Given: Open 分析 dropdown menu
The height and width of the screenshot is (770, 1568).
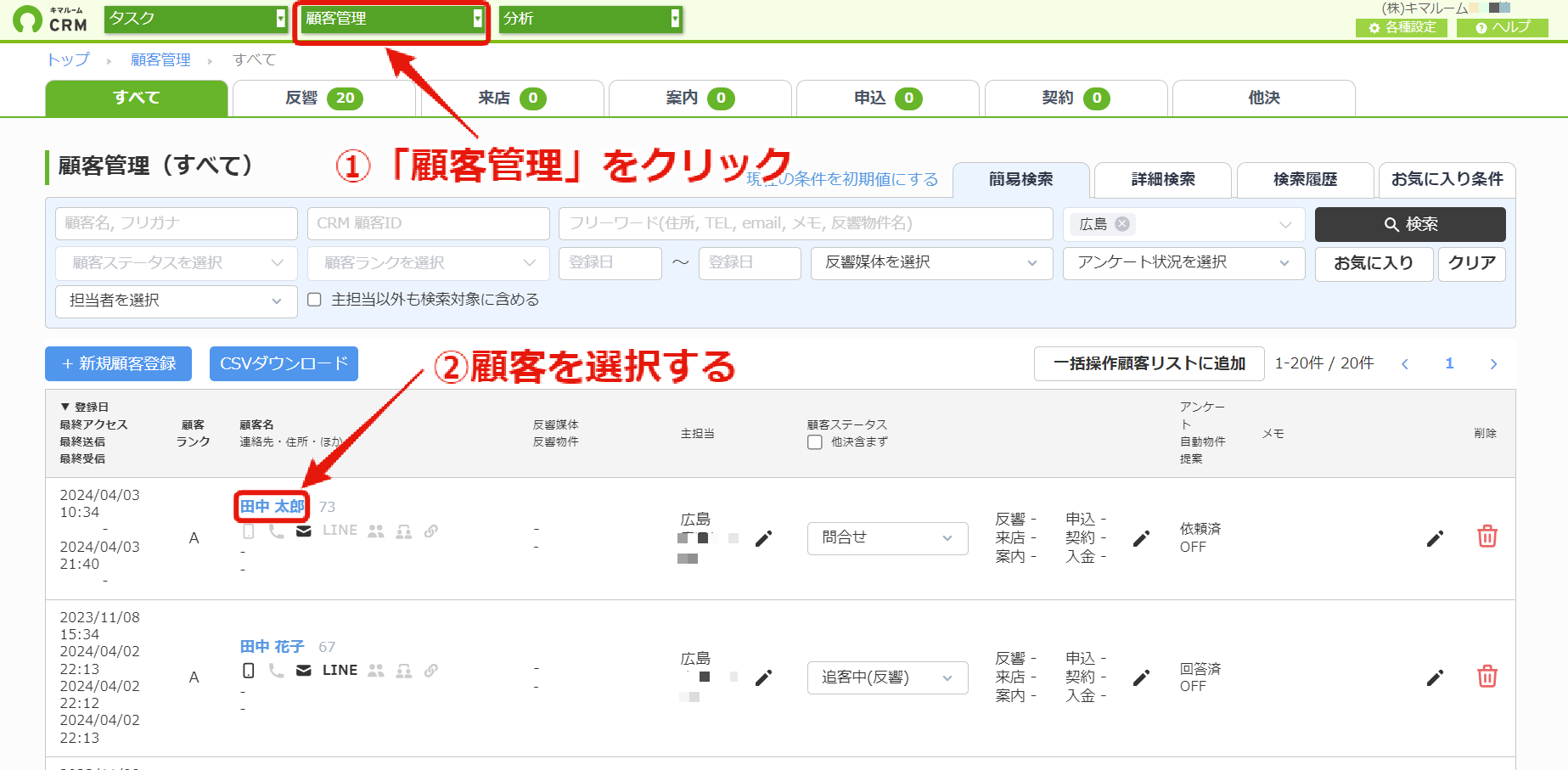Looking at the screenshot, I should click(x=590, y=19).
